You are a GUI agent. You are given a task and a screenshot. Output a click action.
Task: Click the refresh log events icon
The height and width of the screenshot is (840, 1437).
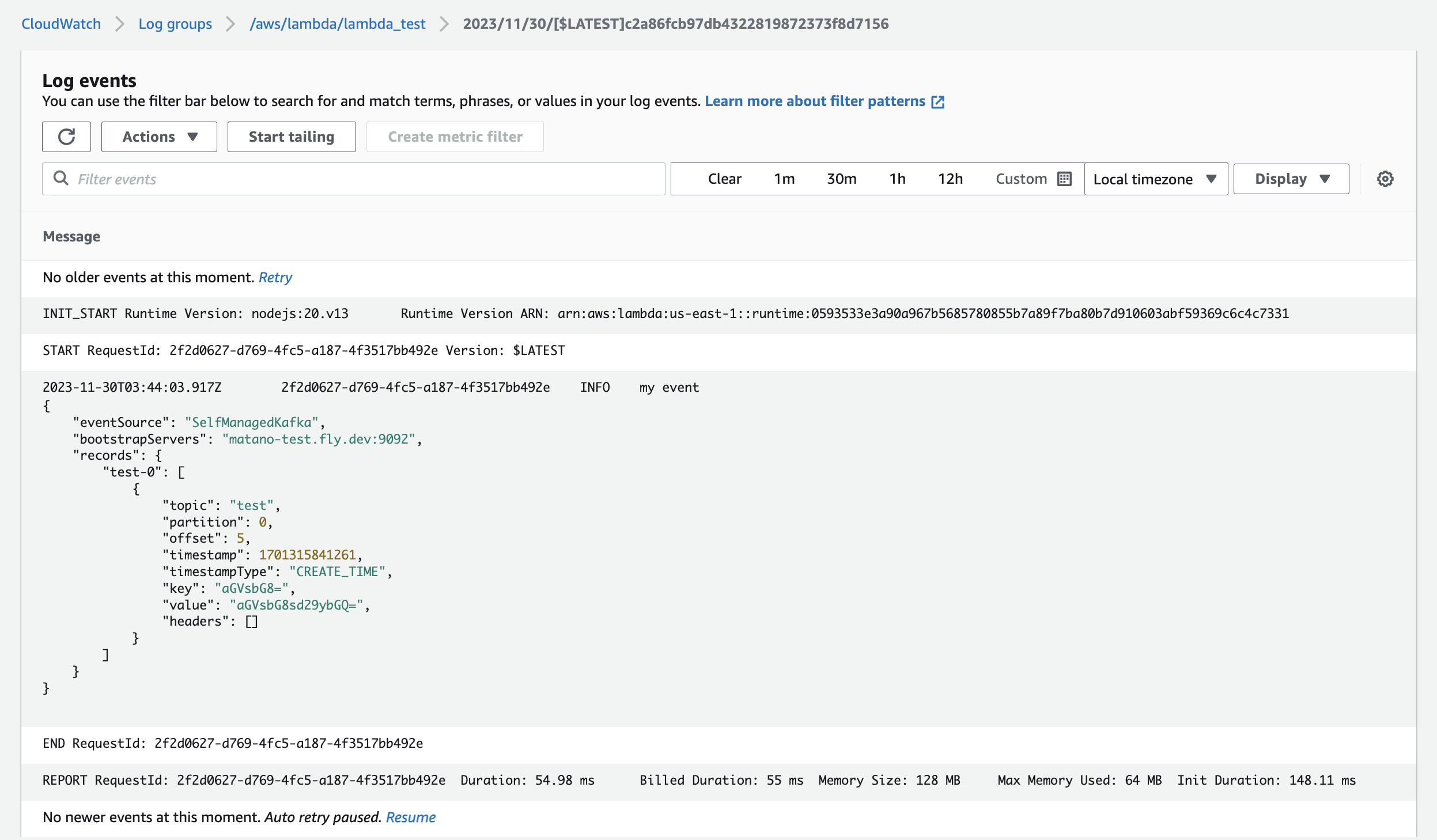pyautogui.click(x=66, y=137)
